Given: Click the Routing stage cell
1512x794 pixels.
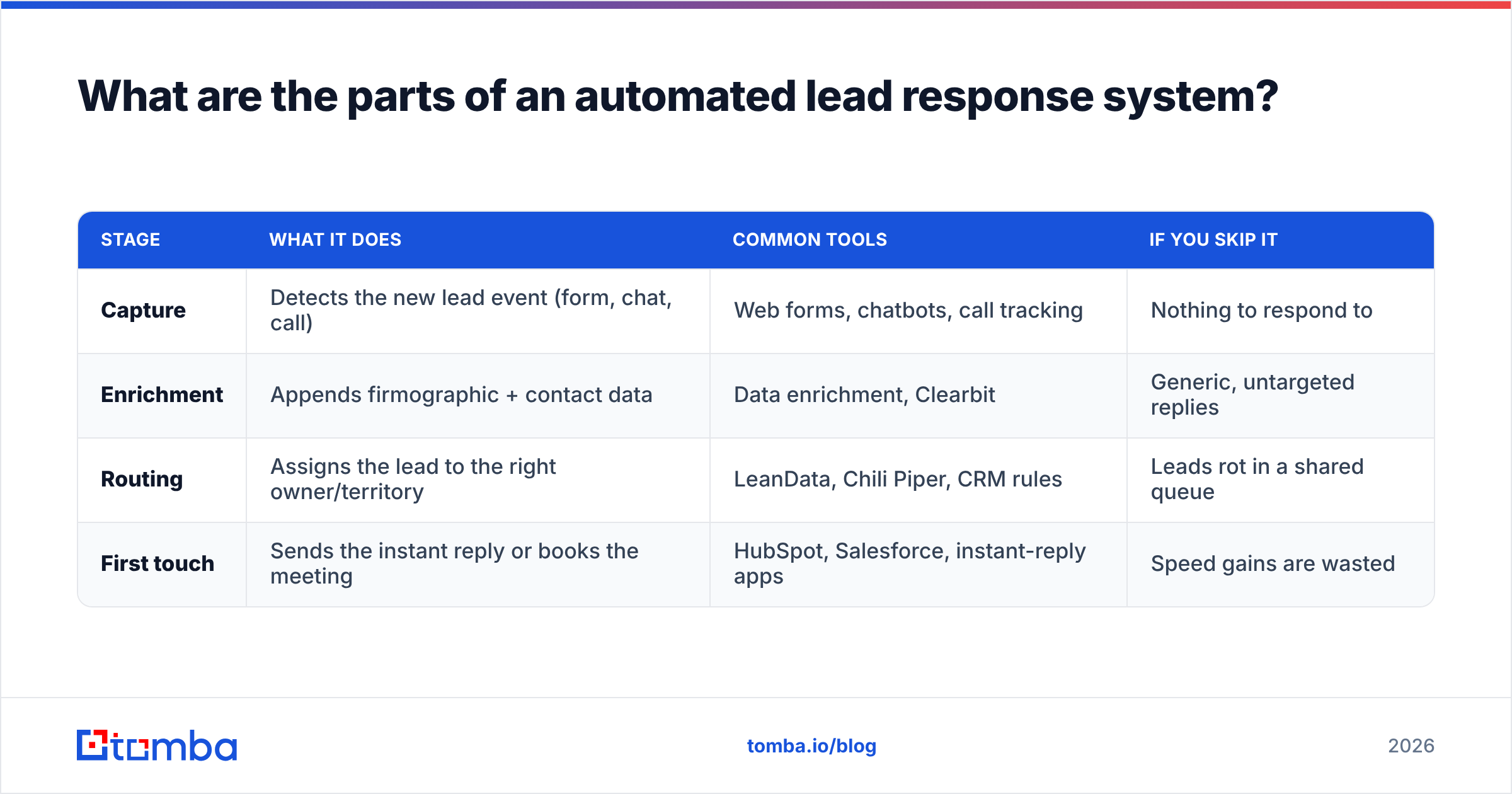Looking at the screenshot, I should [x=162, y=480].
